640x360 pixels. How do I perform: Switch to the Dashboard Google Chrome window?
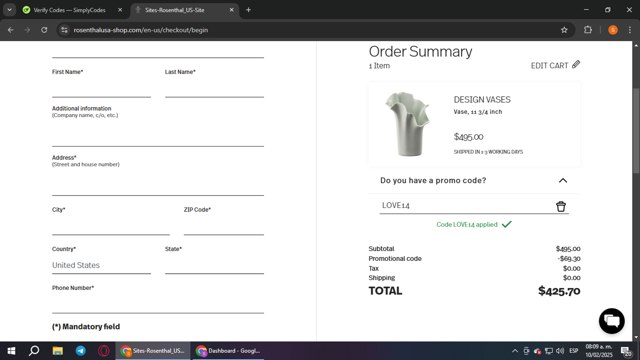tap(228, 351)
